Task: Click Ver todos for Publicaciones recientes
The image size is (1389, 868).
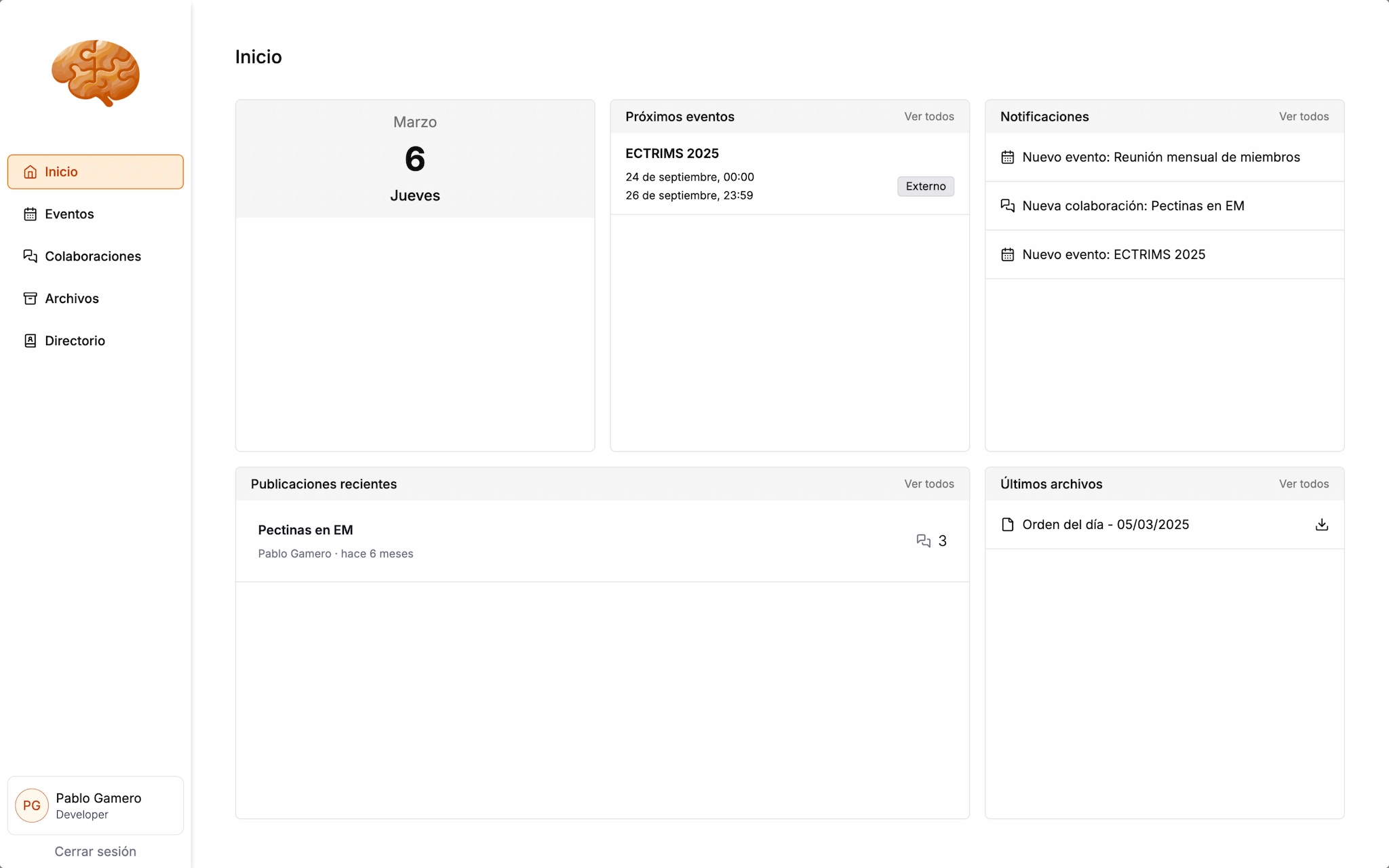Action: pyautogui.click(x=928, y=484)
